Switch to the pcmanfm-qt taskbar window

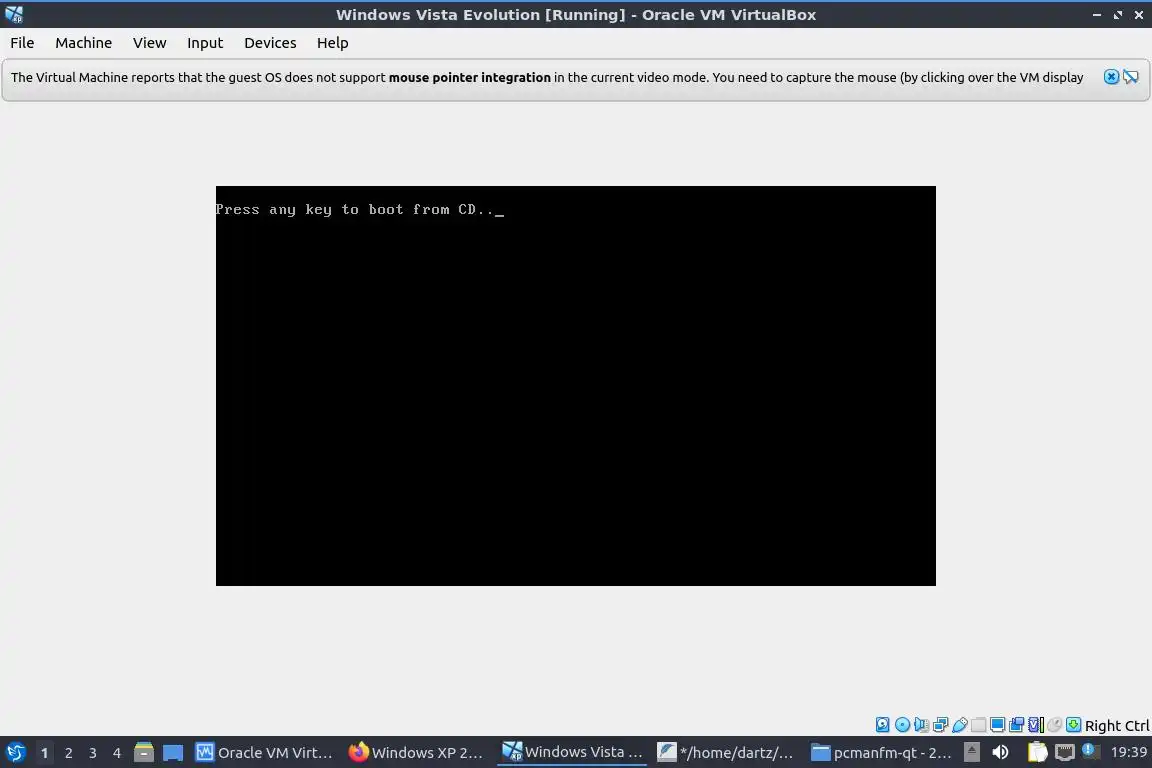point(880,753)
